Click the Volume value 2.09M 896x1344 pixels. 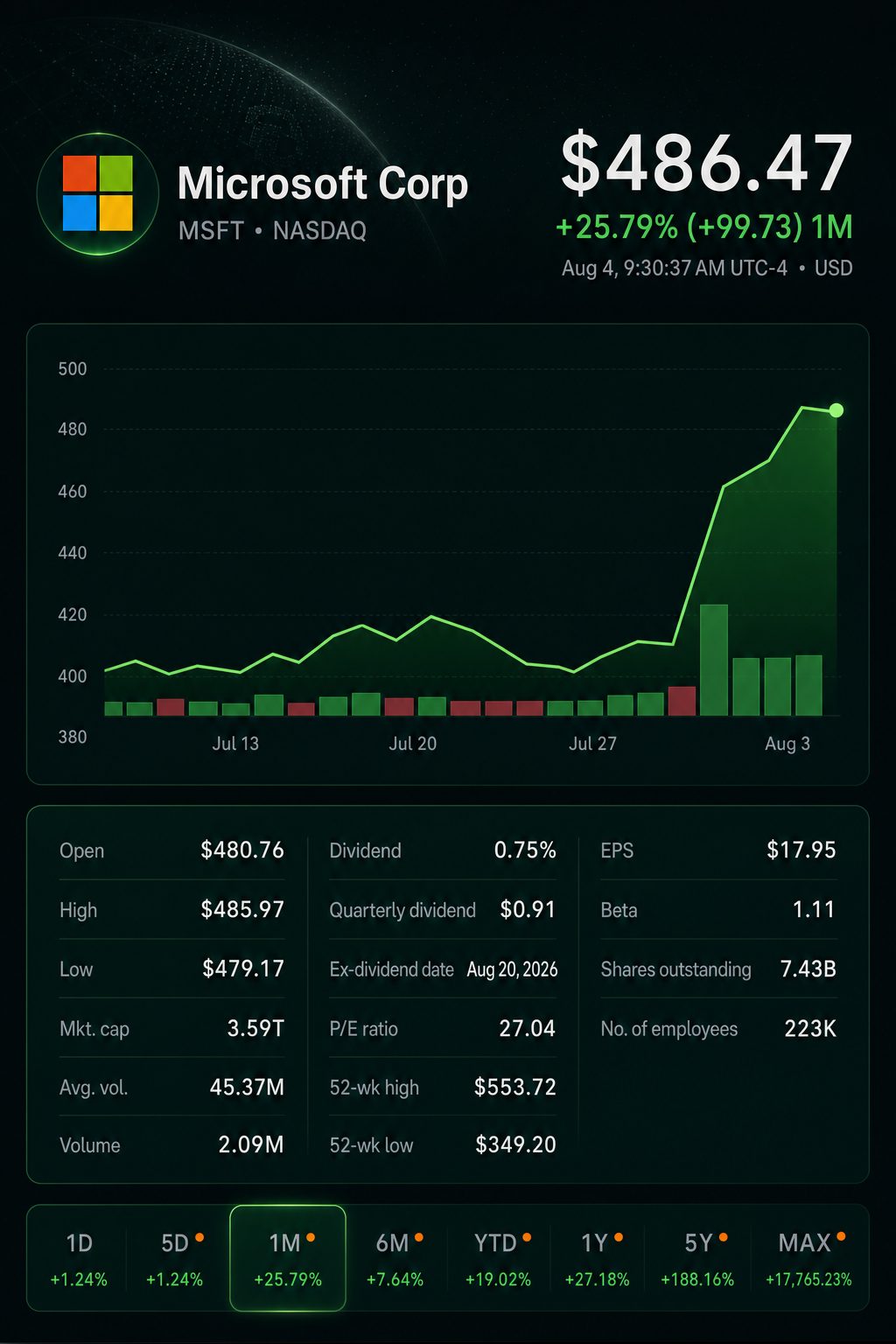click(251, 1145)
